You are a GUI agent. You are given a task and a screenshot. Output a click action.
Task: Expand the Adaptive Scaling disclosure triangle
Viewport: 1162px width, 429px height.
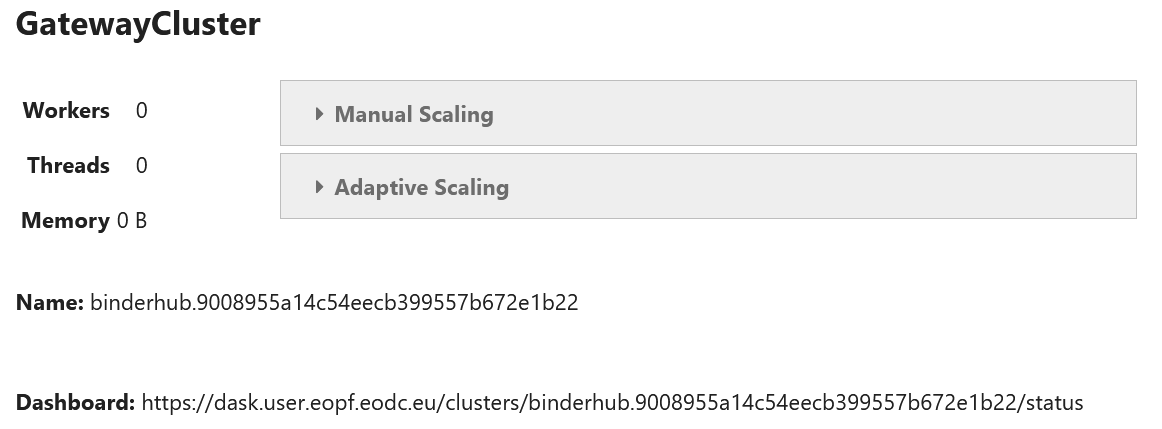point(319,187)
